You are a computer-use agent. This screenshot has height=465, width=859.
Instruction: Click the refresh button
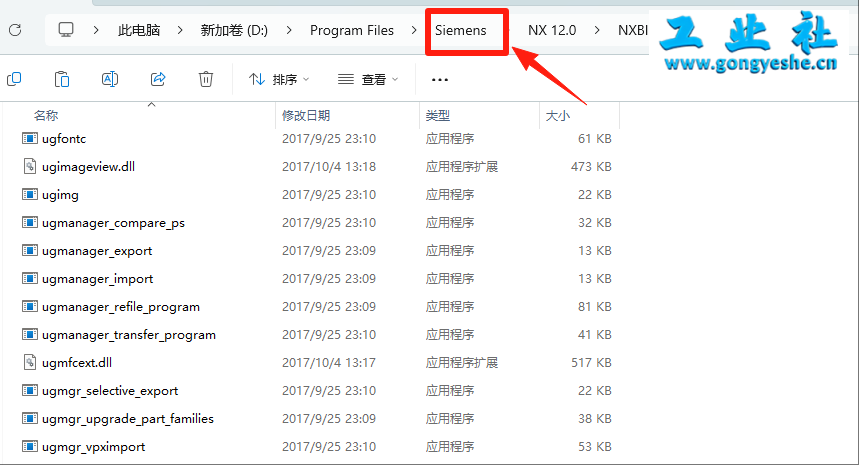pos(15,30)
